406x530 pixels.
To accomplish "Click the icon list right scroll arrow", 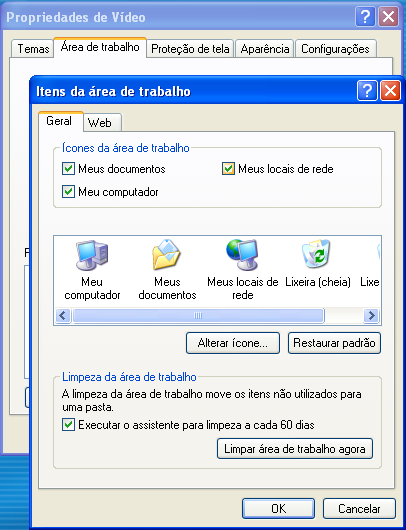I will pos(372,315).
